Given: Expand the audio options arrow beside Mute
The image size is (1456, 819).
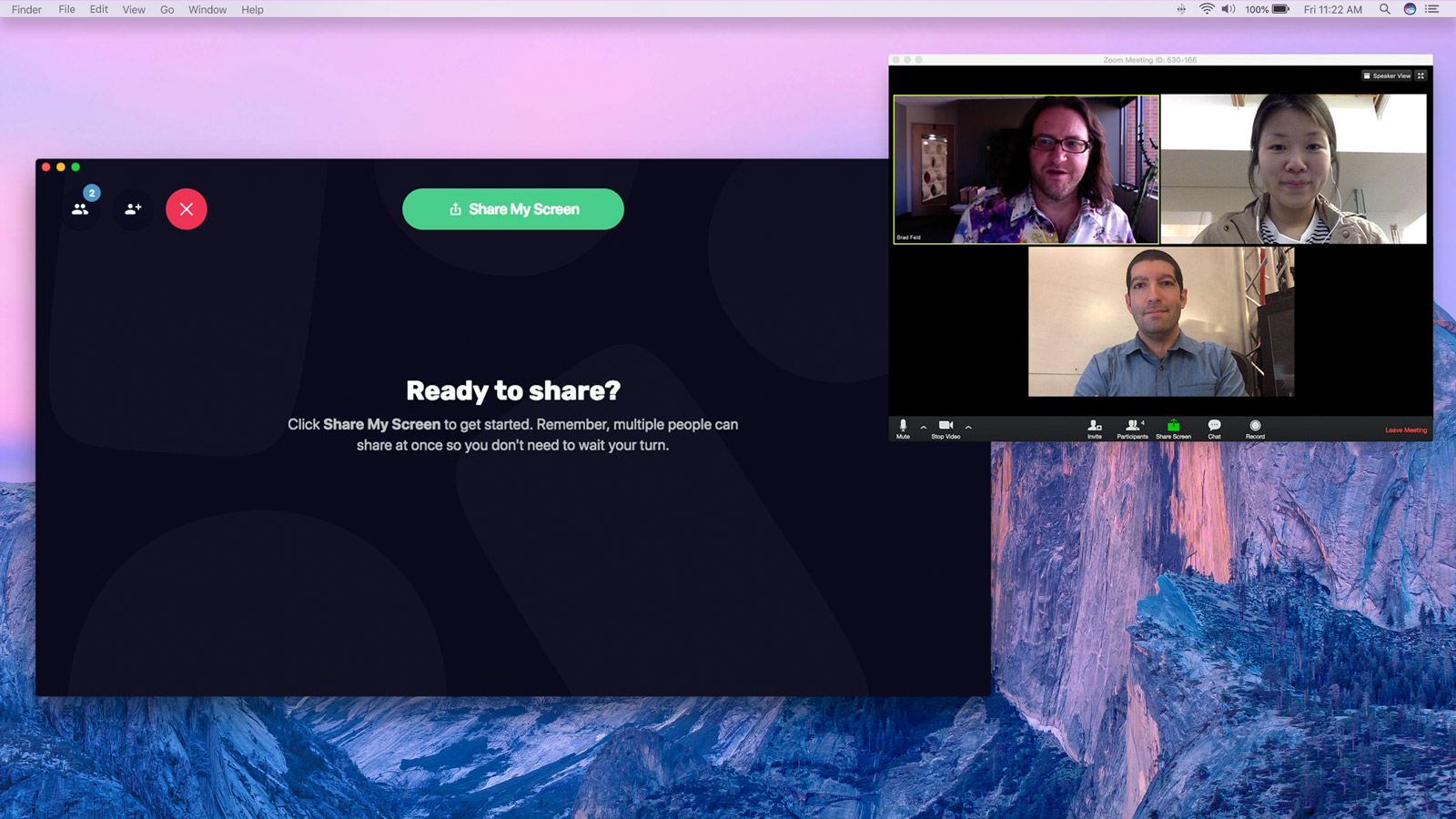Looking at the screenshot, I should pos(924,427).
